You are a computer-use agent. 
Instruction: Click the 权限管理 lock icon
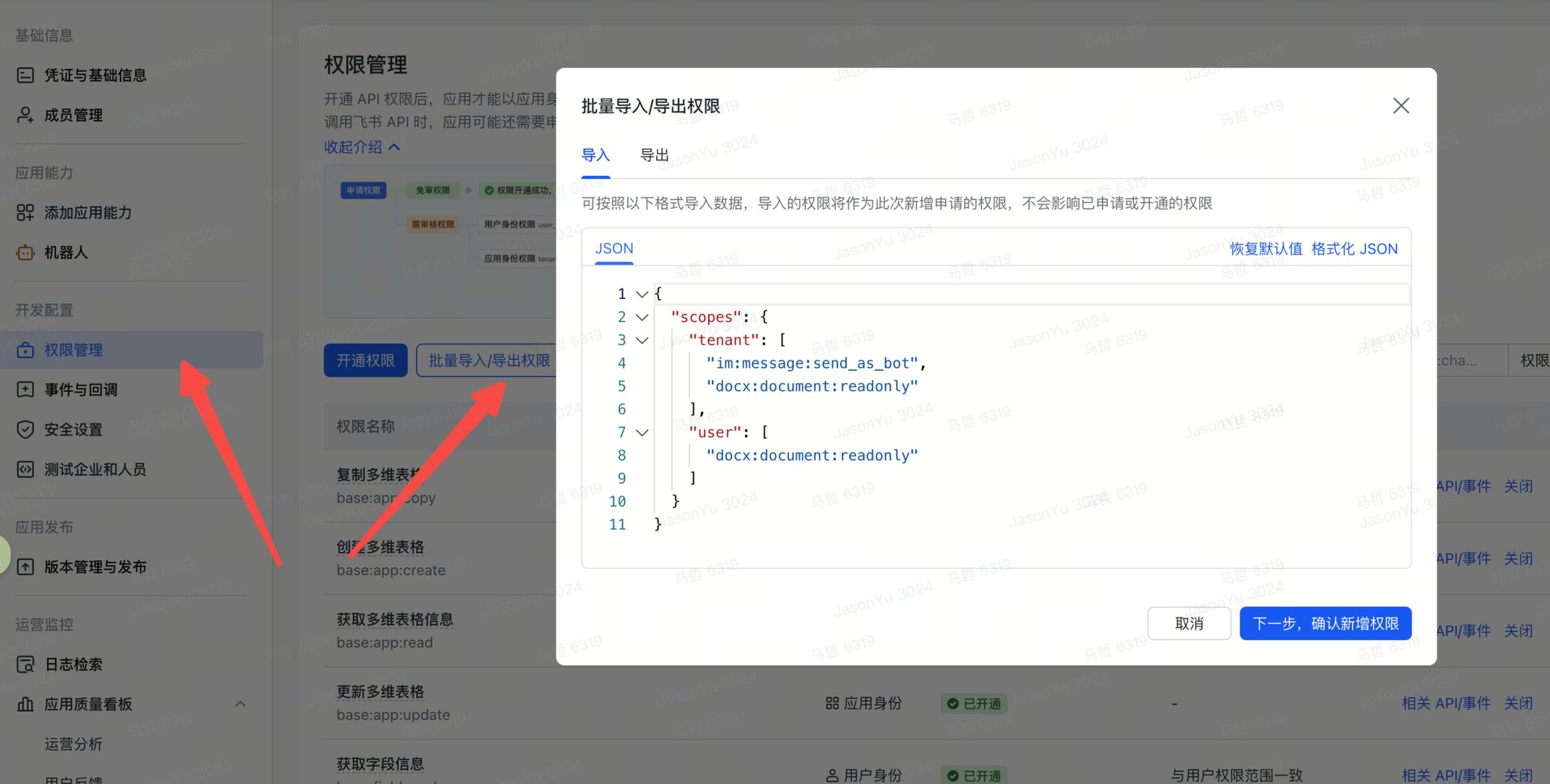25,350
